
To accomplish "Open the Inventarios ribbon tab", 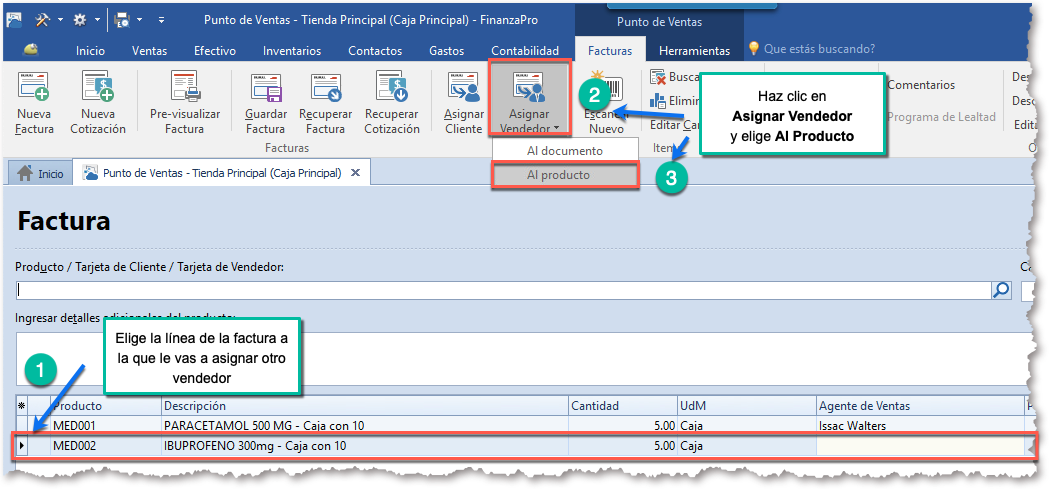I will (292, 51).
